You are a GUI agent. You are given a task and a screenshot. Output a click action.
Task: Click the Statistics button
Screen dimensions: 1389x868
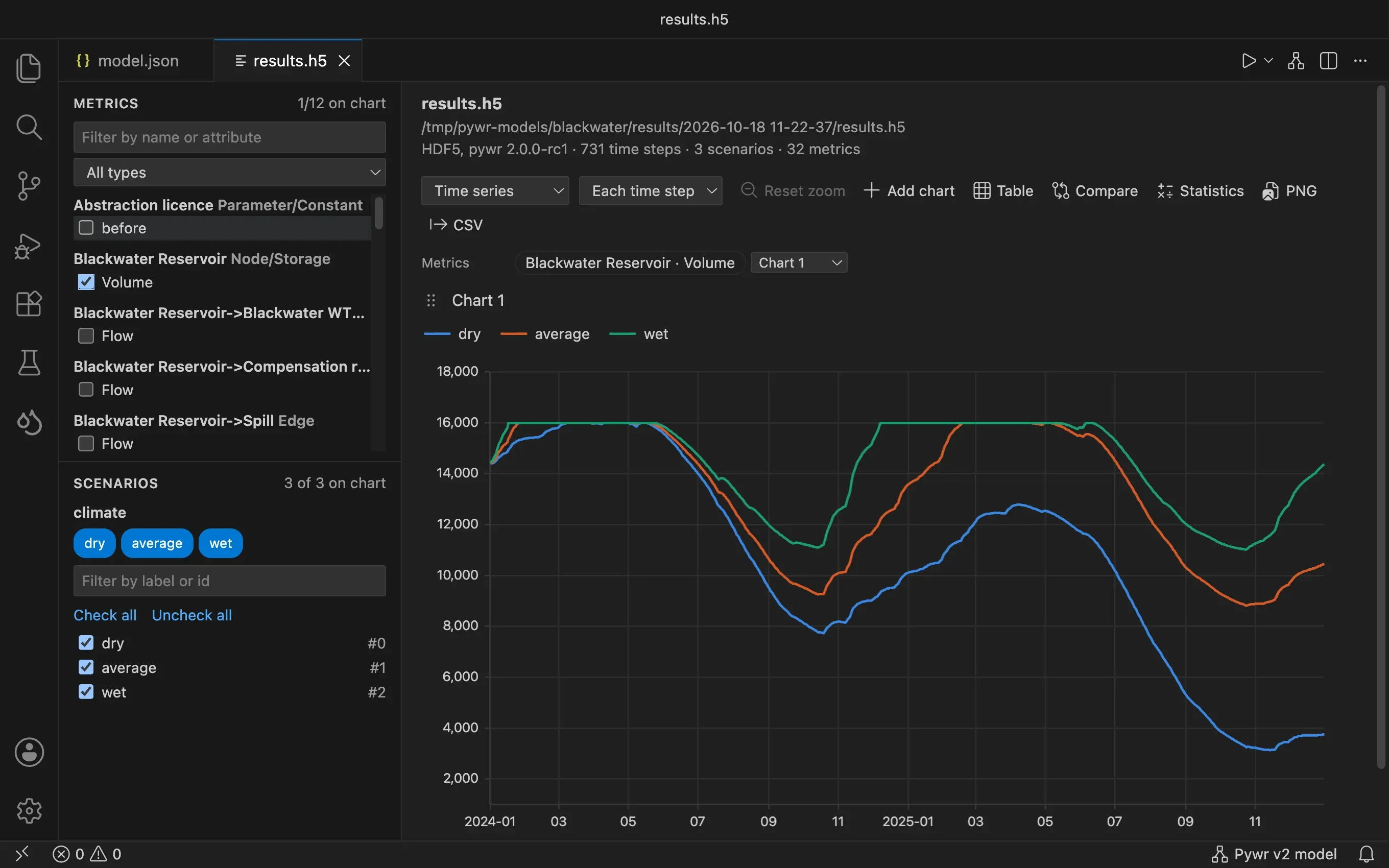pos(1200,190)
